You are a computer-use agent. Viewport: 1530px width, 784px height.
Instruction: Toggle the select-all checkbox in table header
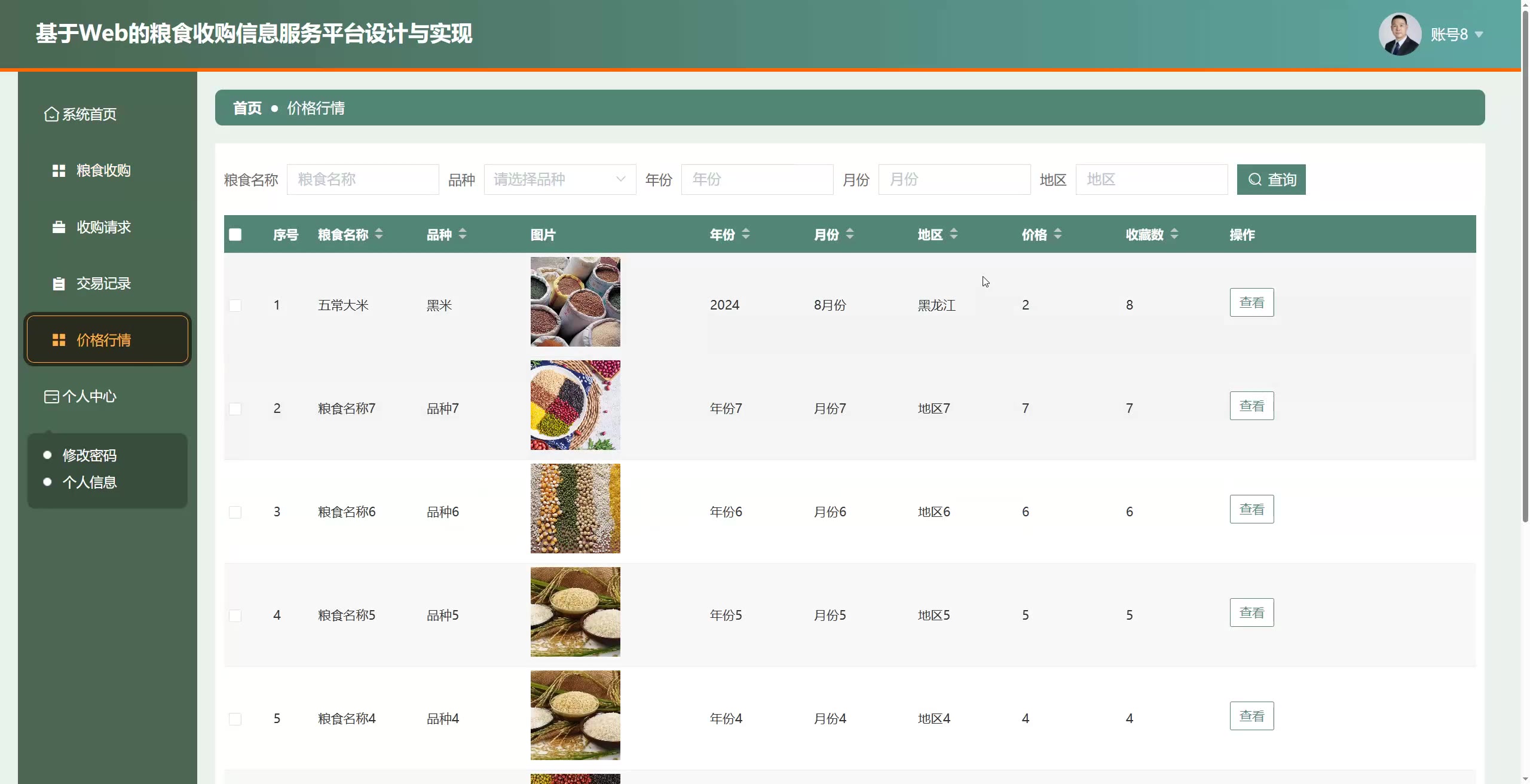[x=235, y=235]
